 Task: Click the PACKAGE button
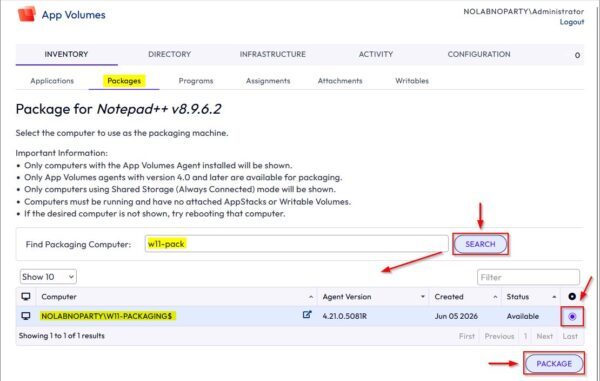(554, 363)
